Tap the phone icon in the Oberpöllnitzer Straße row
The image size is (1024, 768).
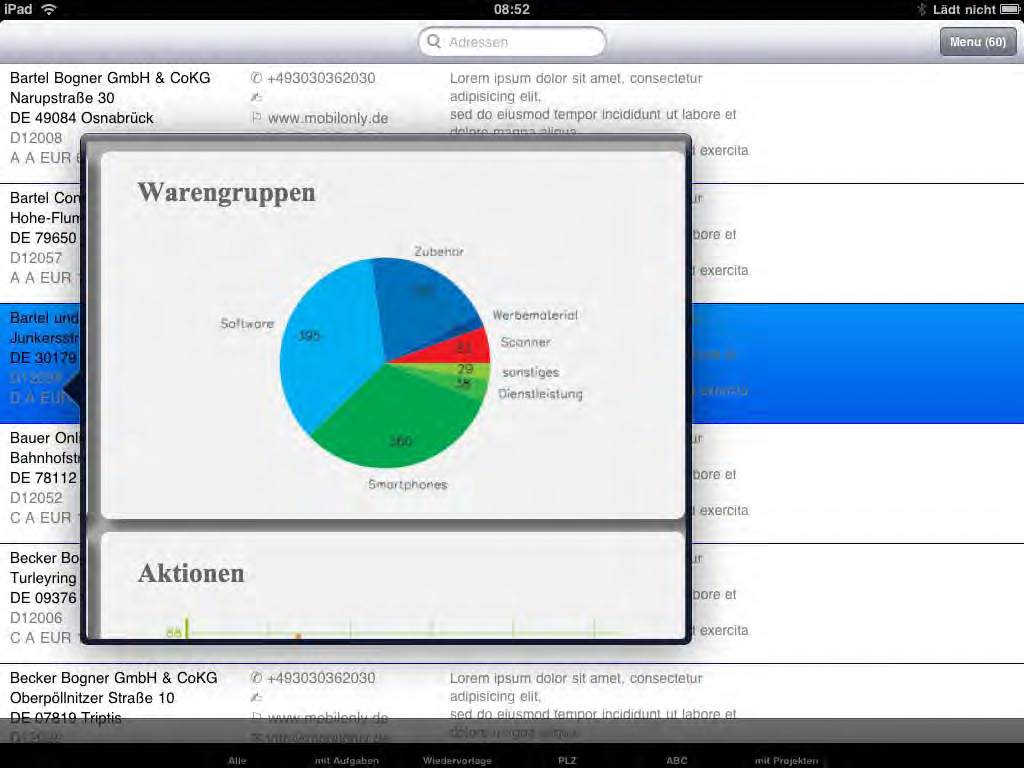[x=256, y=678]
